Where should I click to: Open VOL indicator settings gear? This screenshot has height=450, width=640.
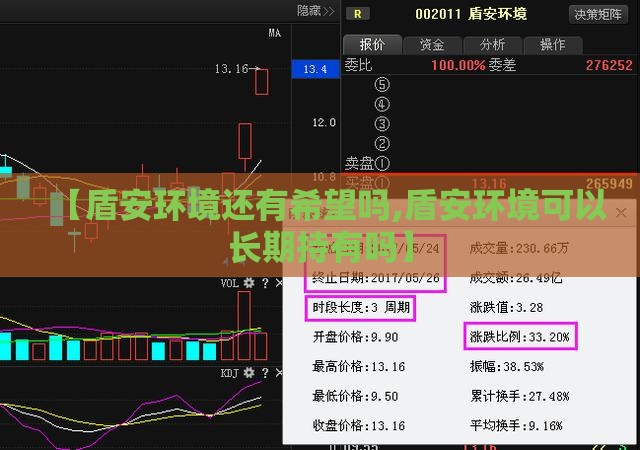click(x=249, y=283)
